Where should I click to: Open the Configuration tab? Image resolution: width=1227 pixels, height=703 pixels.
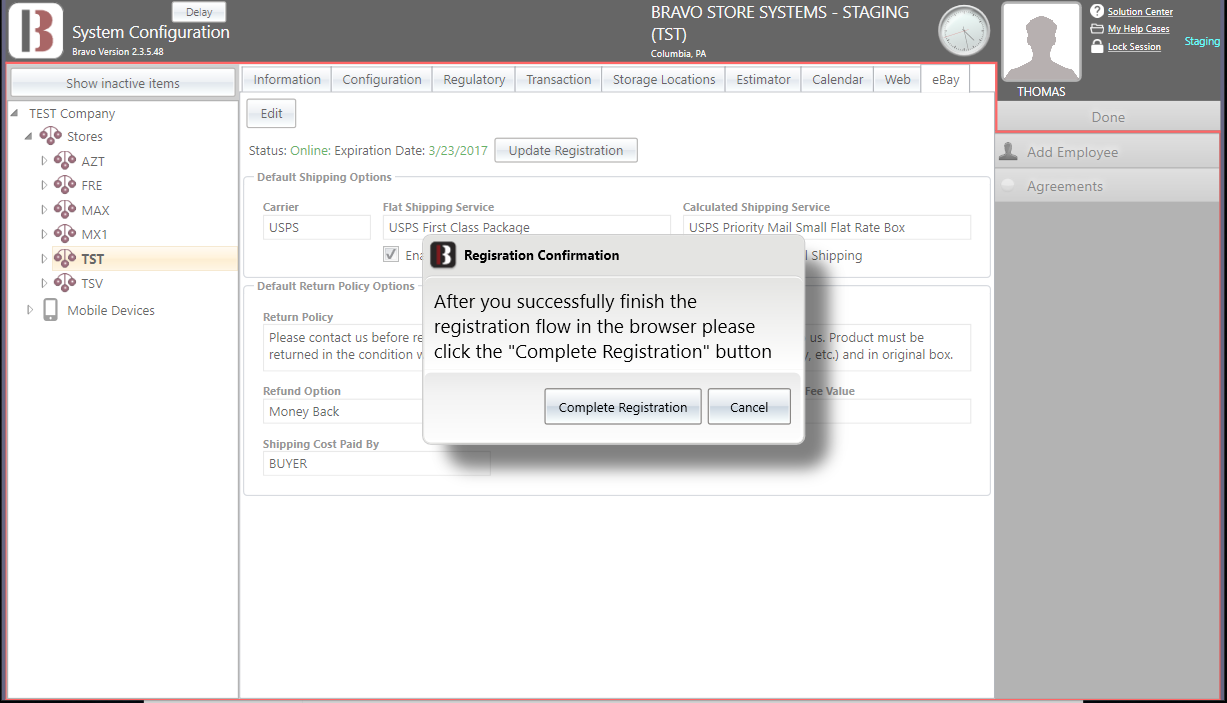click(x=382, y=79)
